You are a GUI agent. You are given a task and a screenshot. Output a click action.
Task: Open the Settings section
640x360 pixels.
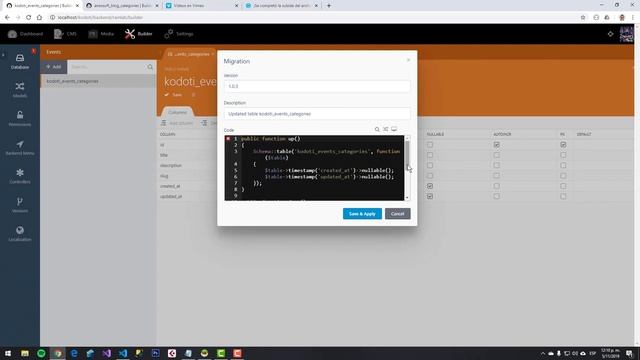[179, 34]
